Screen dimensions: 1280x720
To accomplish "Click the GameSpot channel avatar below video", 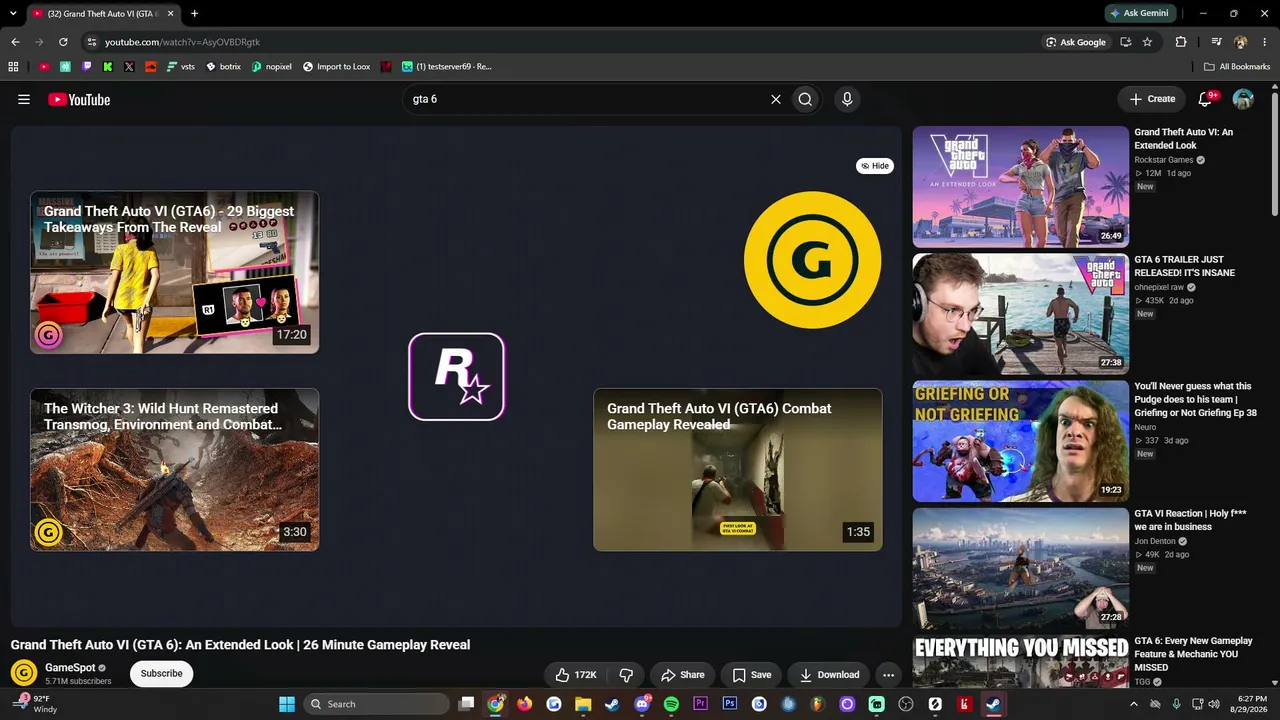I will click(x=24, y=673).
